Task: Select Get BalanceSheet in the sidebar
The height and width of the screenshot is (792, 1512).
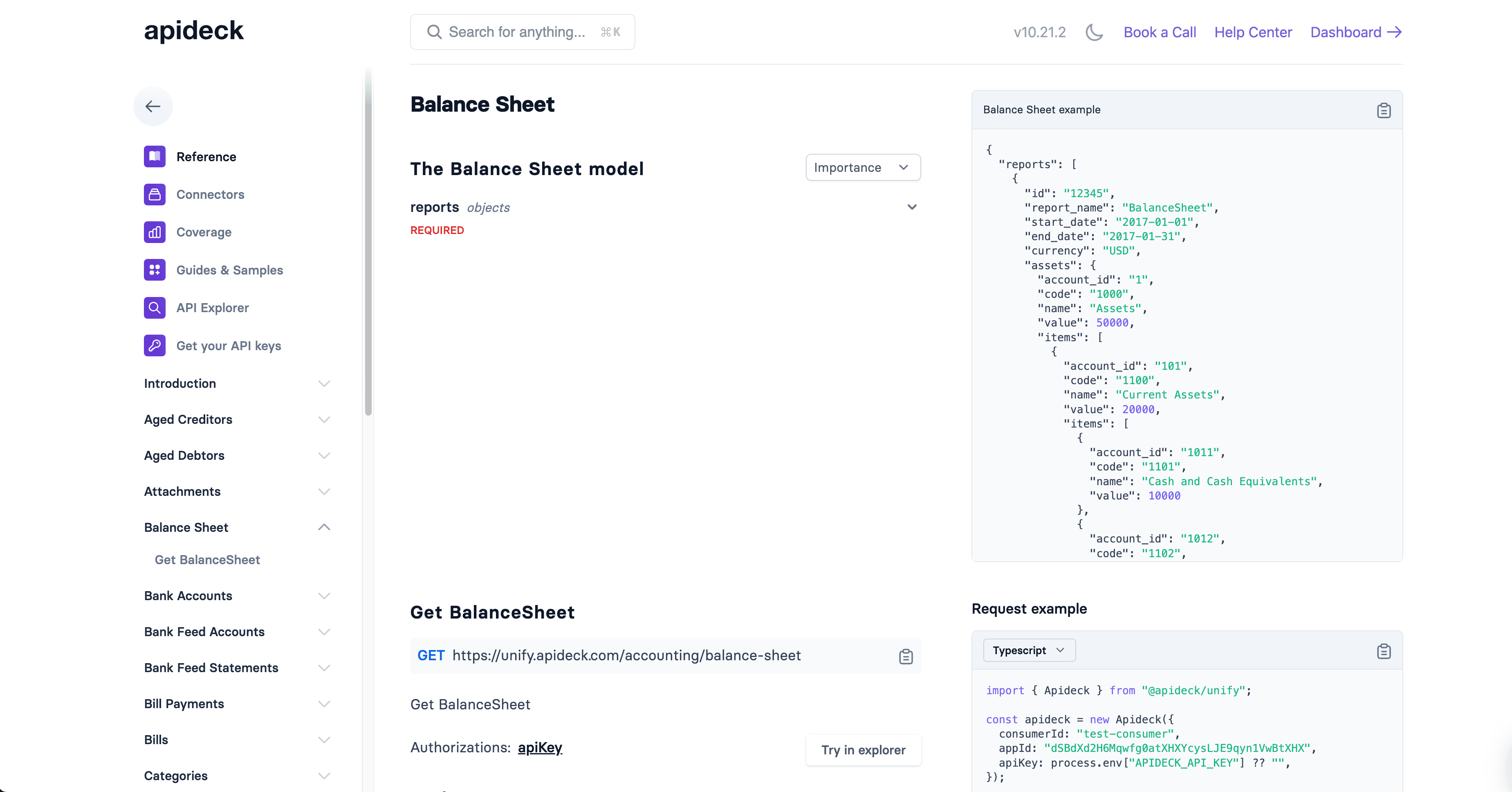Action: [206, 560]
